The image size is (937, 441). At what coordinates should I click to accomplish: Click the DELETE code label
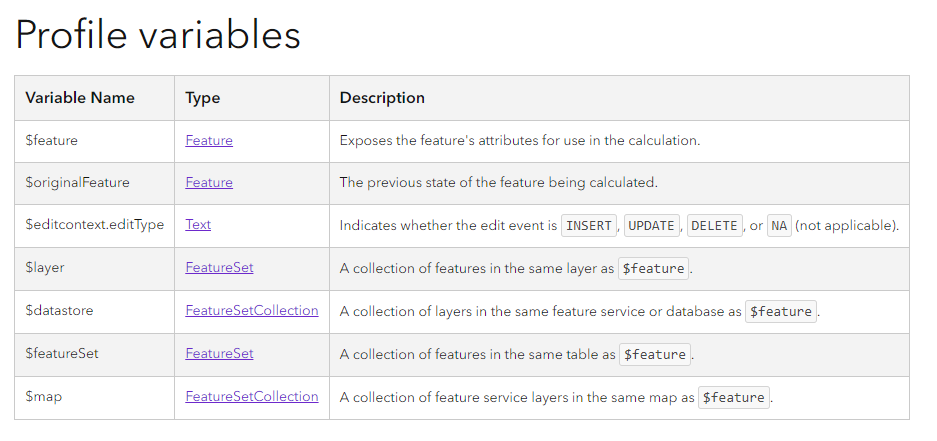[x=714, y=226]
